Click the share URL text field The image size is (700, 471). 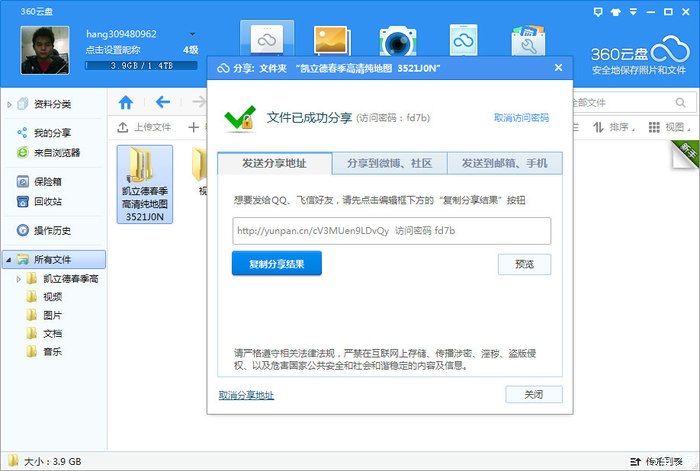coord(391,231)
